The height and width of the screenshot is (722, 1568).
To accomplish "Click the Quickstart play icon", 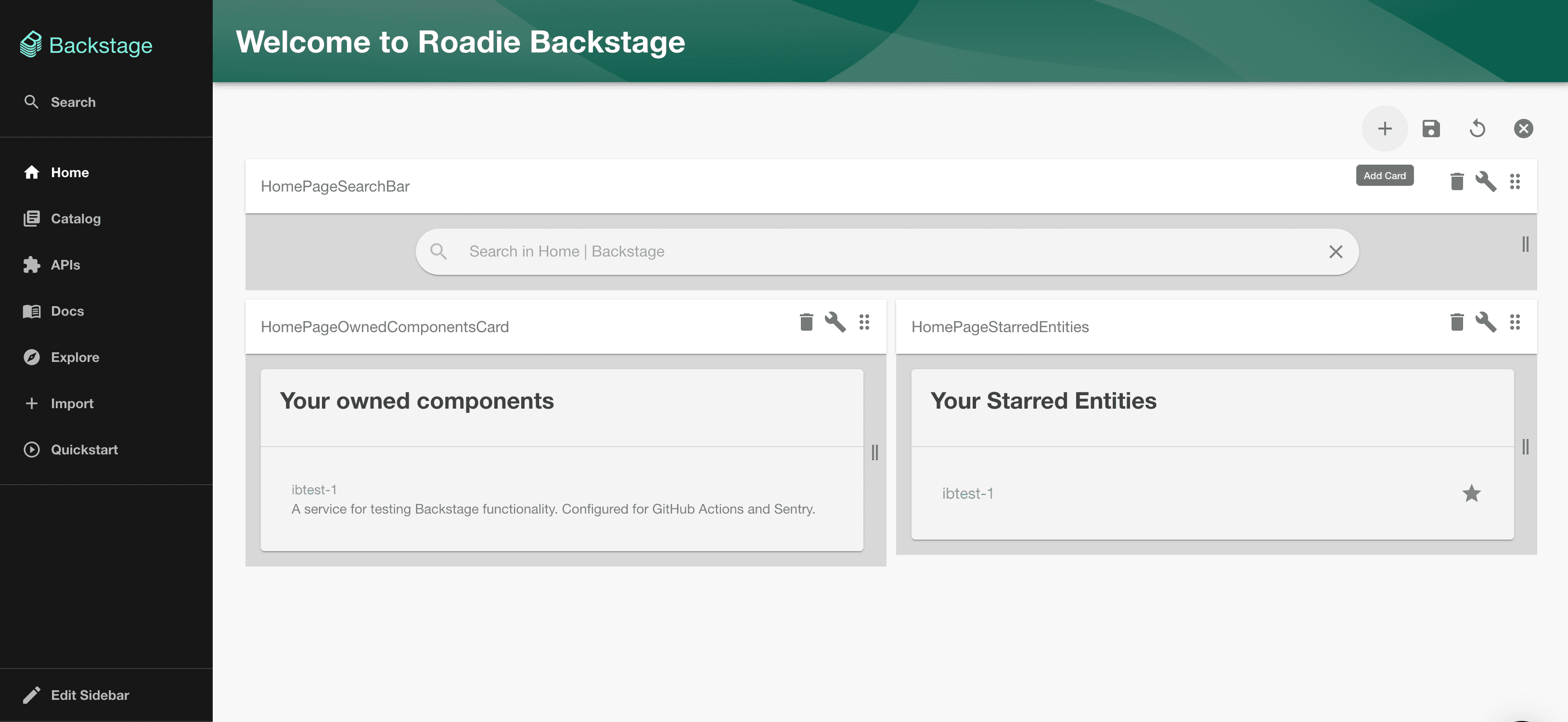I will [x=32, y=450].
